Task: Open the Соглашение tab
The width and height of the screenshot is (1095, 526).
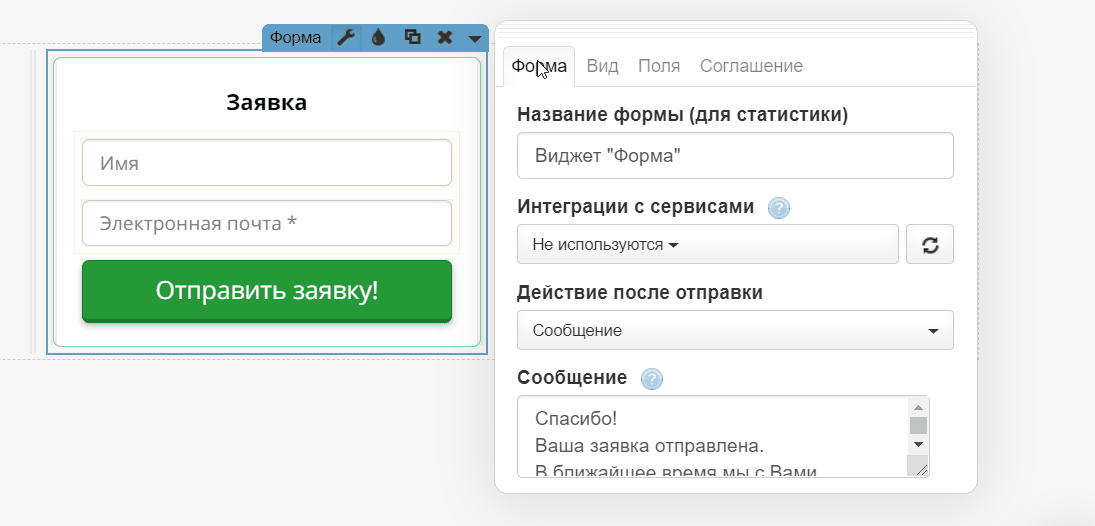Action: (x=751, y=66)
